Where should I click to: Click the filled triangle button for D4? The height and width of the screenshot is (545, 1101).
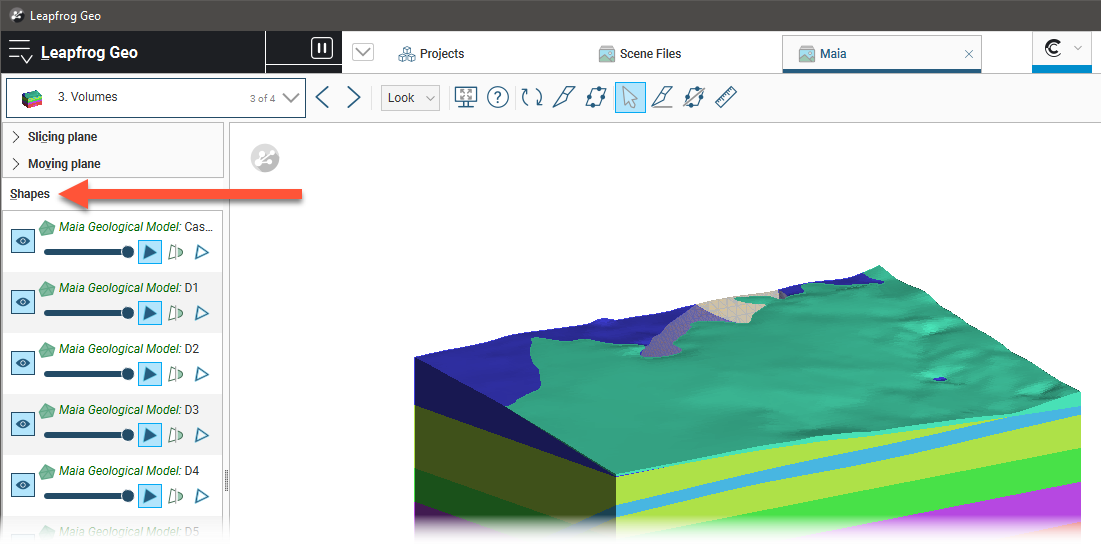coord(150,496)
